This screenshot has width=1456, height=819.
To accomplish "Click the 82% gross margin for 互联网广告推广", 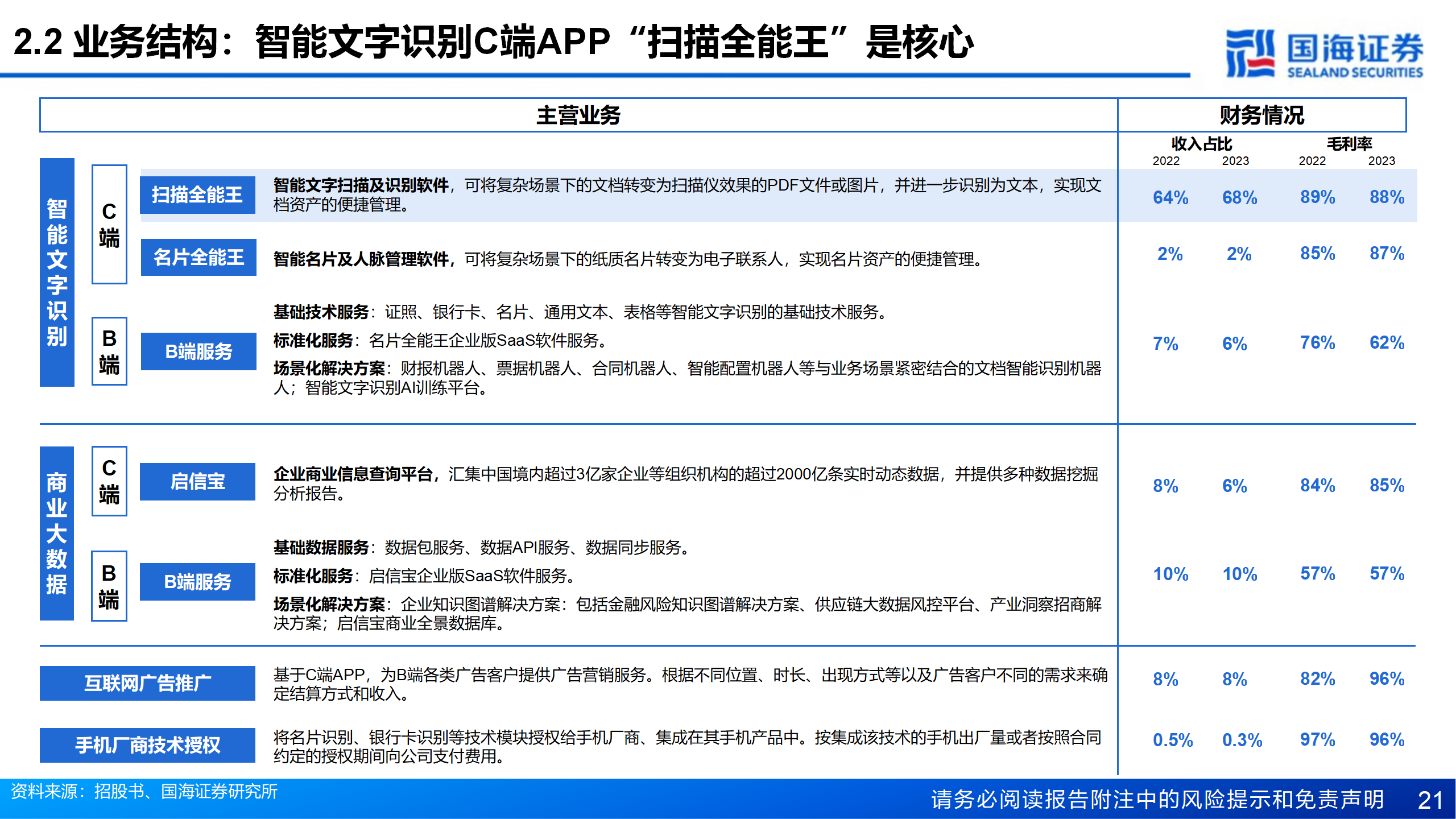I will click(x=1317, y=679).
